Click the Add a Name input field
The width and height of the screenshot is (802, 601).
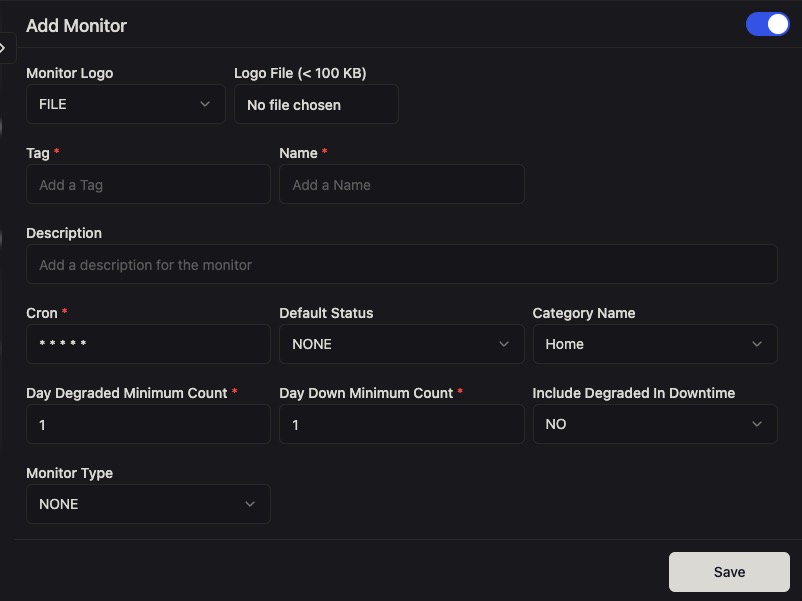click(401, 184)
